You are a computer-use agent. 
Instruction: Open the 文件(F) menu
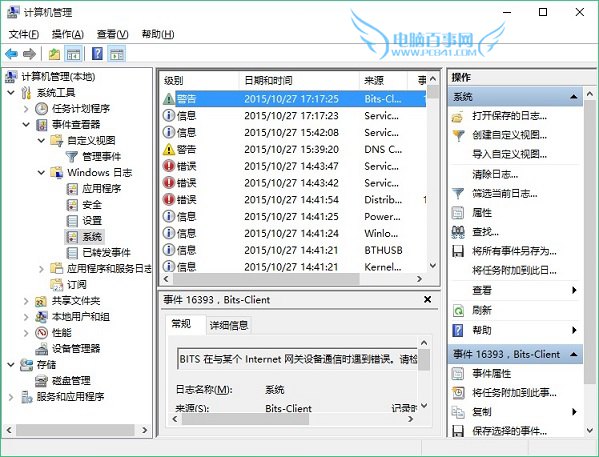24,34
